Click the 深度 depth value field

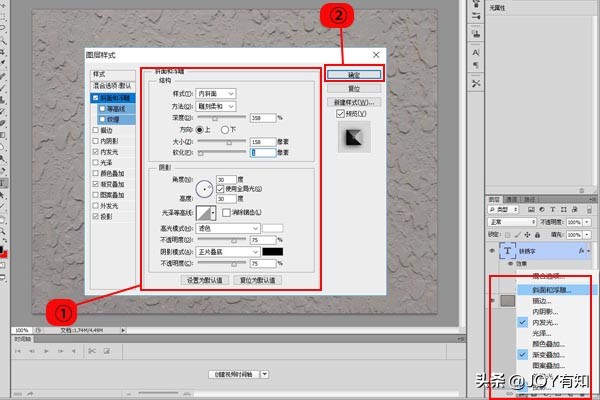(x=263, y=118)
